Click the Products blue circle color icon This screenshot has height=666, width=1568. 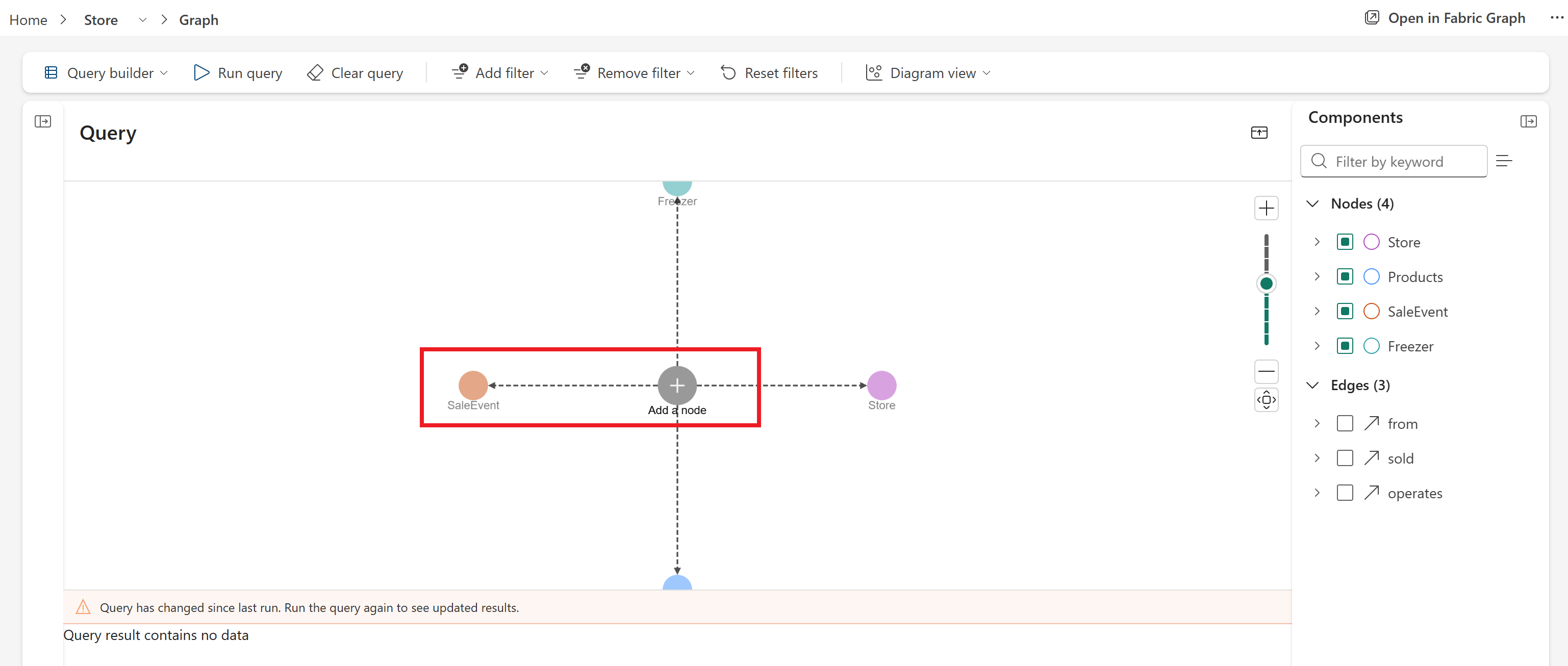(1372, 276)
